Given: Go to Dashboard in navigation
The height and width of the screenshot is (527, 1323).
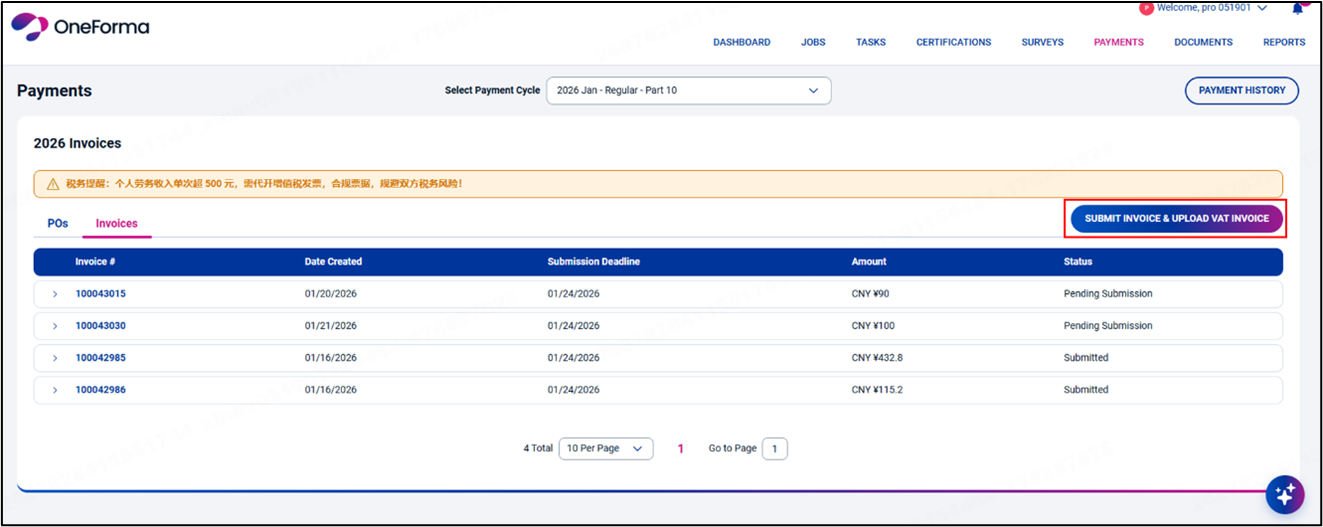Looking at the screenshot, I should 741,42.
